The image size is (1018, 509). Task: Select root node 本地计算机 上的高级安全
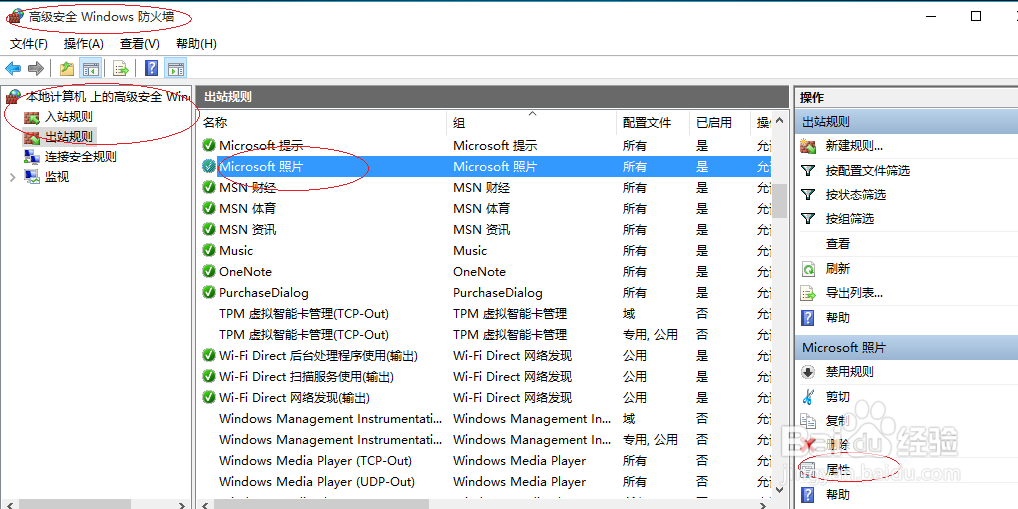pos(107,97)
